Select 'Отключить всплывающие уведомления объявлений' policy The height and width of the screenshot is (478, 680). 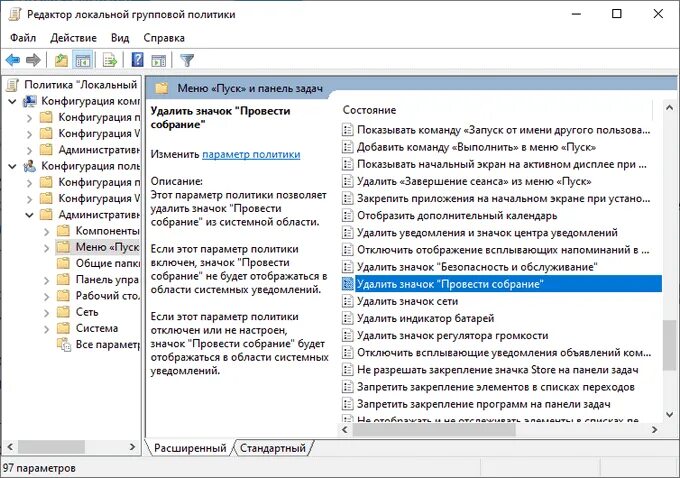(504, 352)
